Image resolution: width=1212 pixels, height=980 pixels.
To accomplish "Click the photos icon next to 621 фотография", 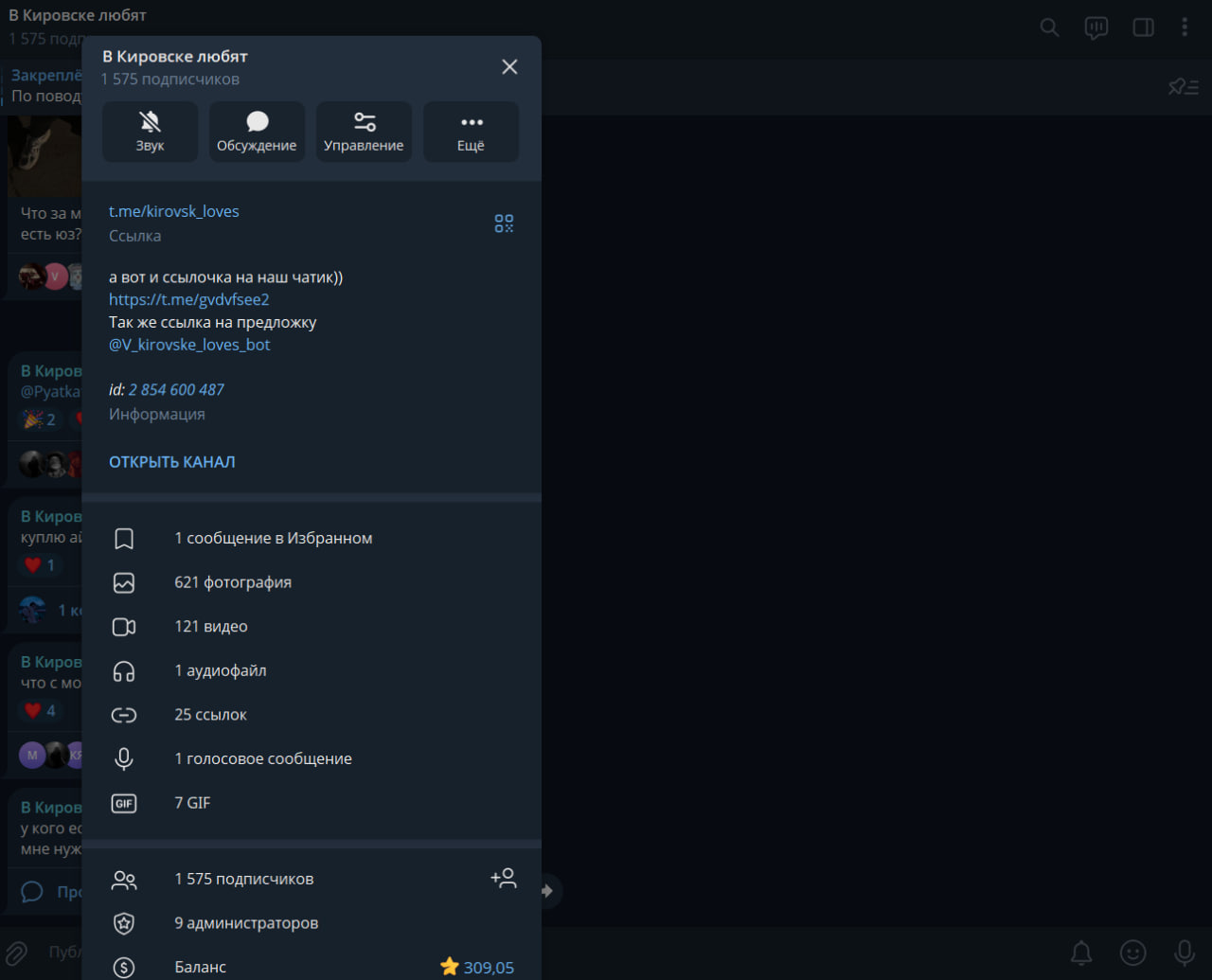I will [x=124, y=583].
